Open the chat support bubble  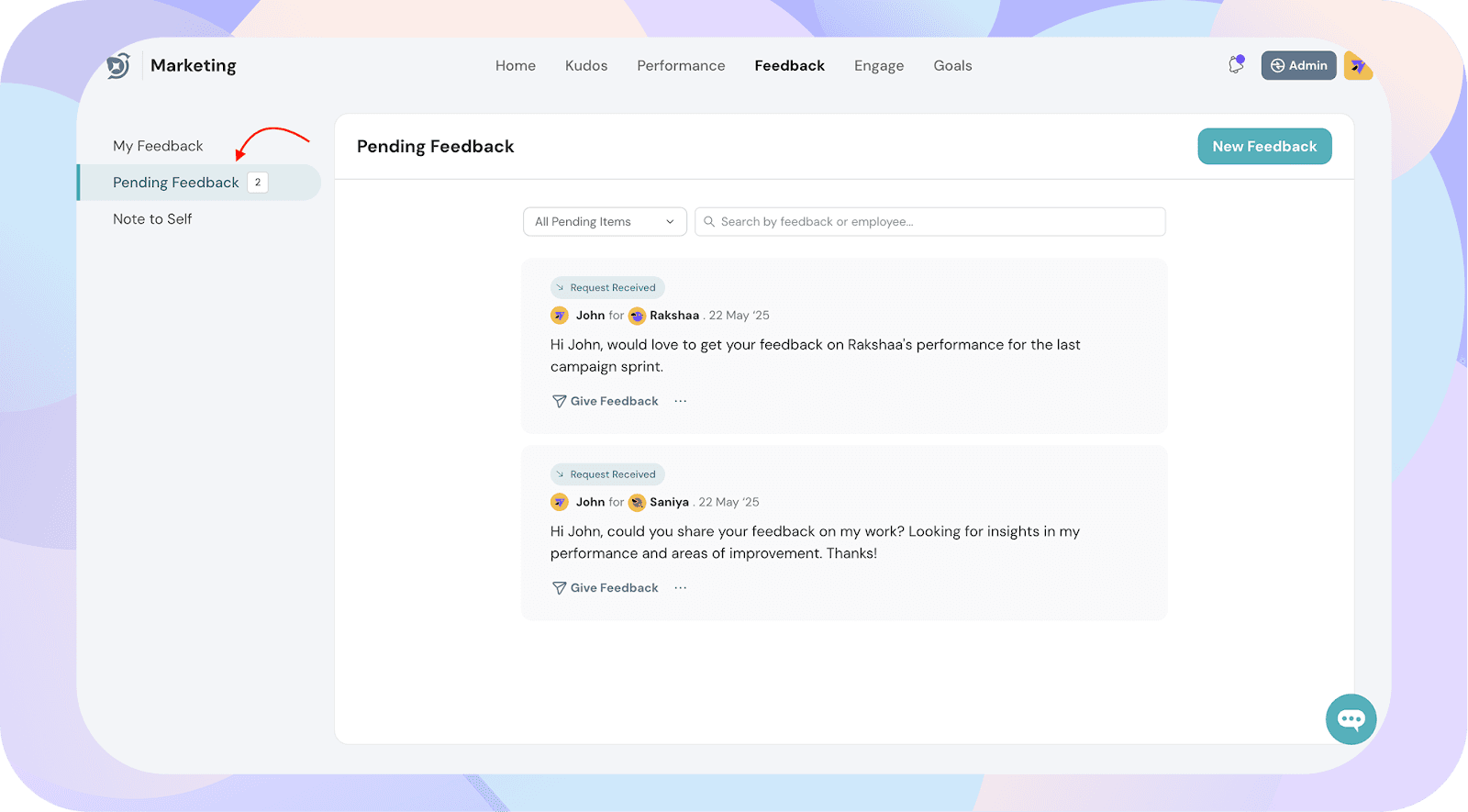click(1351, 718)
